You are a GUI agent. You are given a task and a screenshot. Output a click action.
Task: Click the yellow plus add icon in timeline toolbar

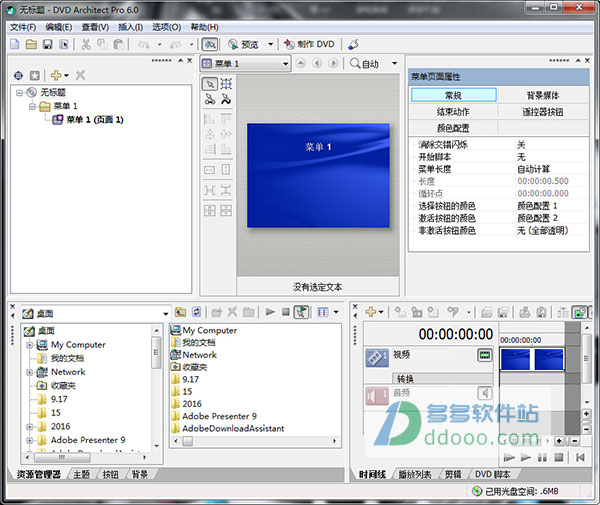370,312
